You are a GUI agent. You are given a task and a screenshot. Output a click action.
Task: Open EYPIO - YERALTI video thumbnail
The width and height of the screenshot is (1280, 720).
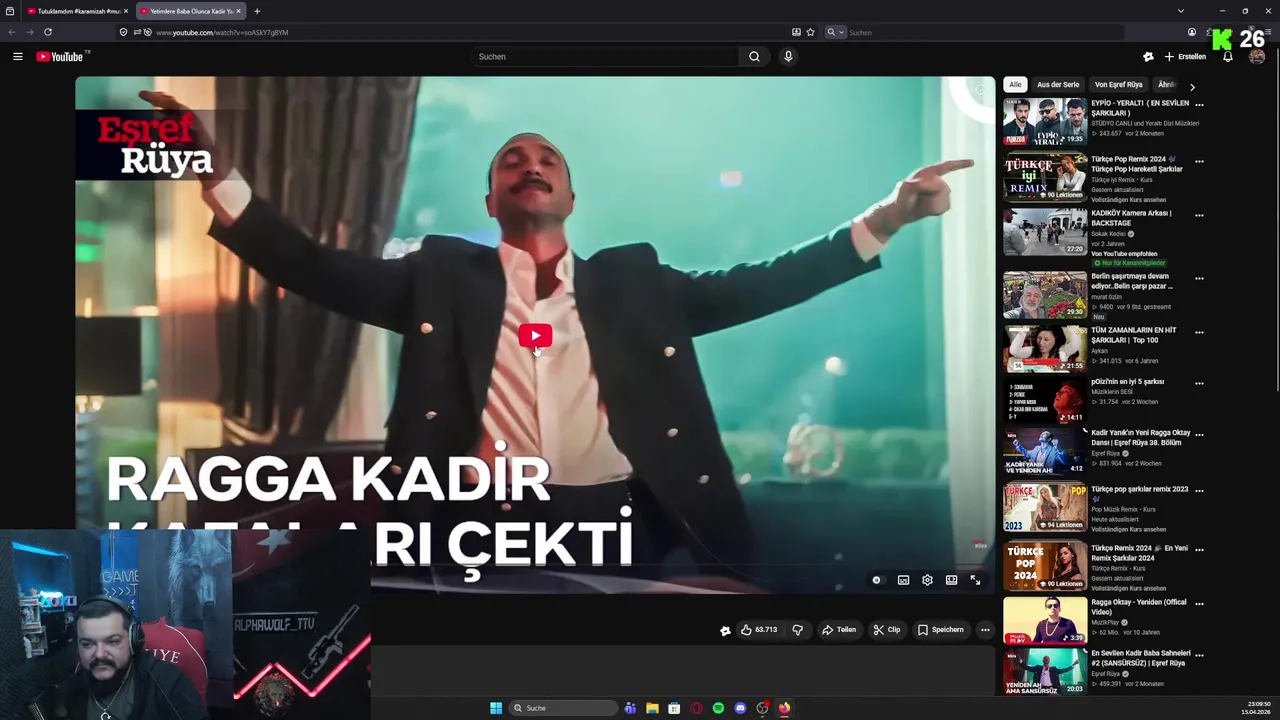(x=1045, y=122)
